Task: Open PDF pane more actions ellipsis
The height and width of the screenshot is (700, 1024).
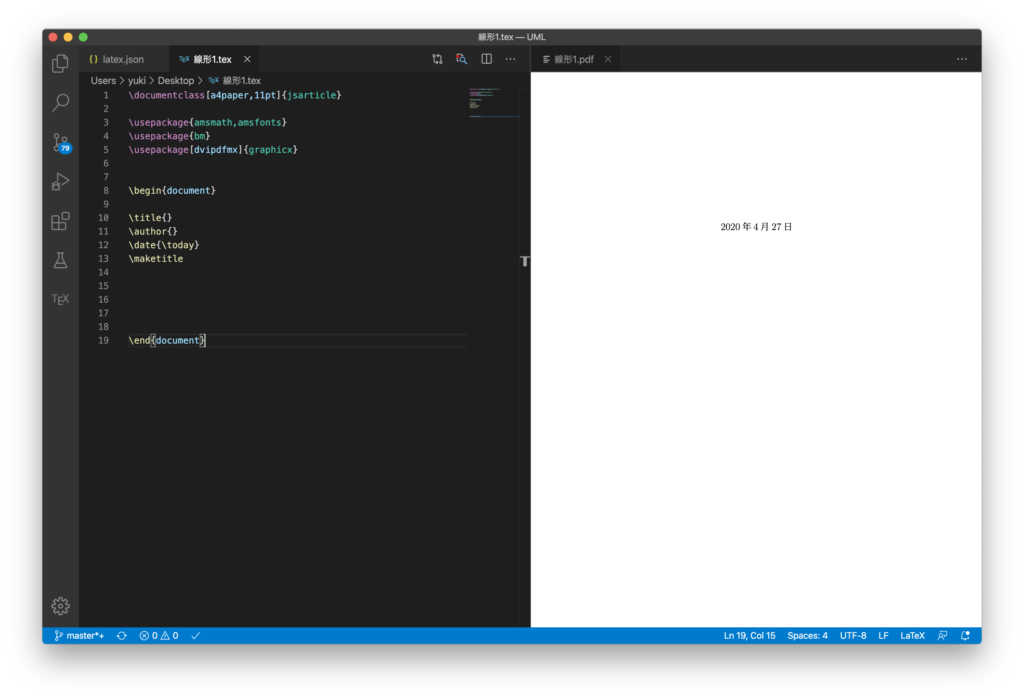Action: pos(961,59)
